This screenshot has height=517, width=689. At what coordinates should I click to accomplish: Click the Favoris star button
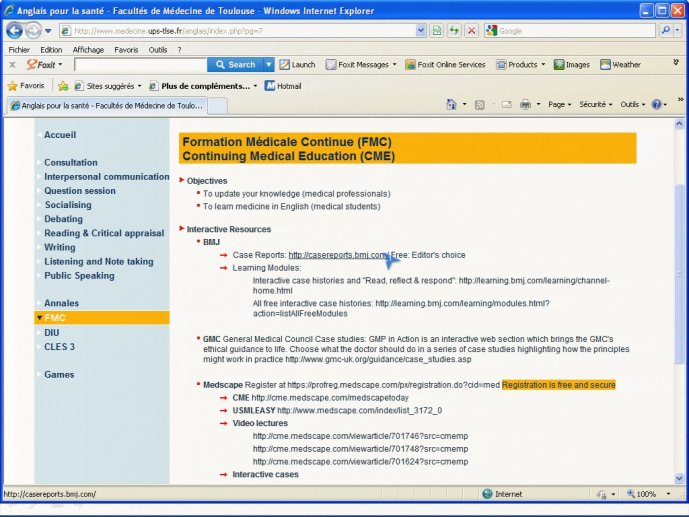click(26, 86)
